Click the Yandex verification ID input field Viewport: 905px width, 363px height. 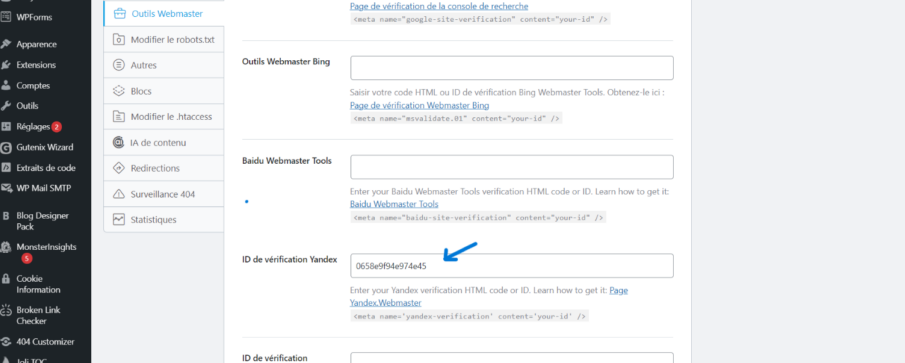512,265
